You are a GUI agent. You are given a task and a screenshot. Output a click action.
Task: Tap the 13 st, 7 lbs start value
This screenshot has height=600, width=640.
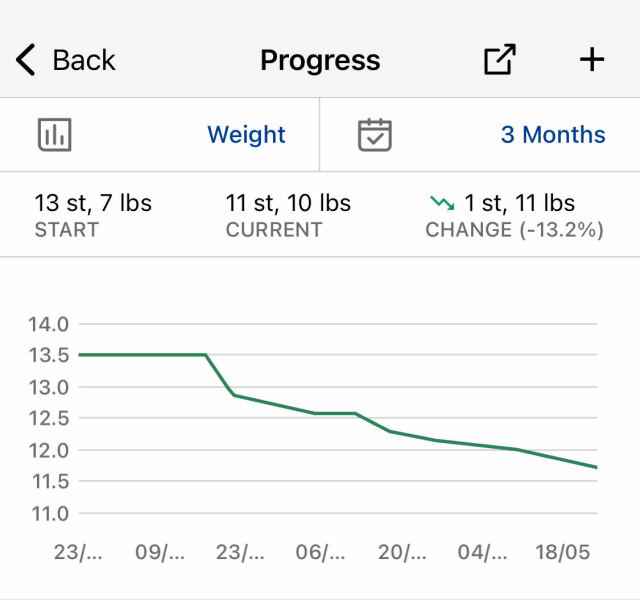point(93,203)
